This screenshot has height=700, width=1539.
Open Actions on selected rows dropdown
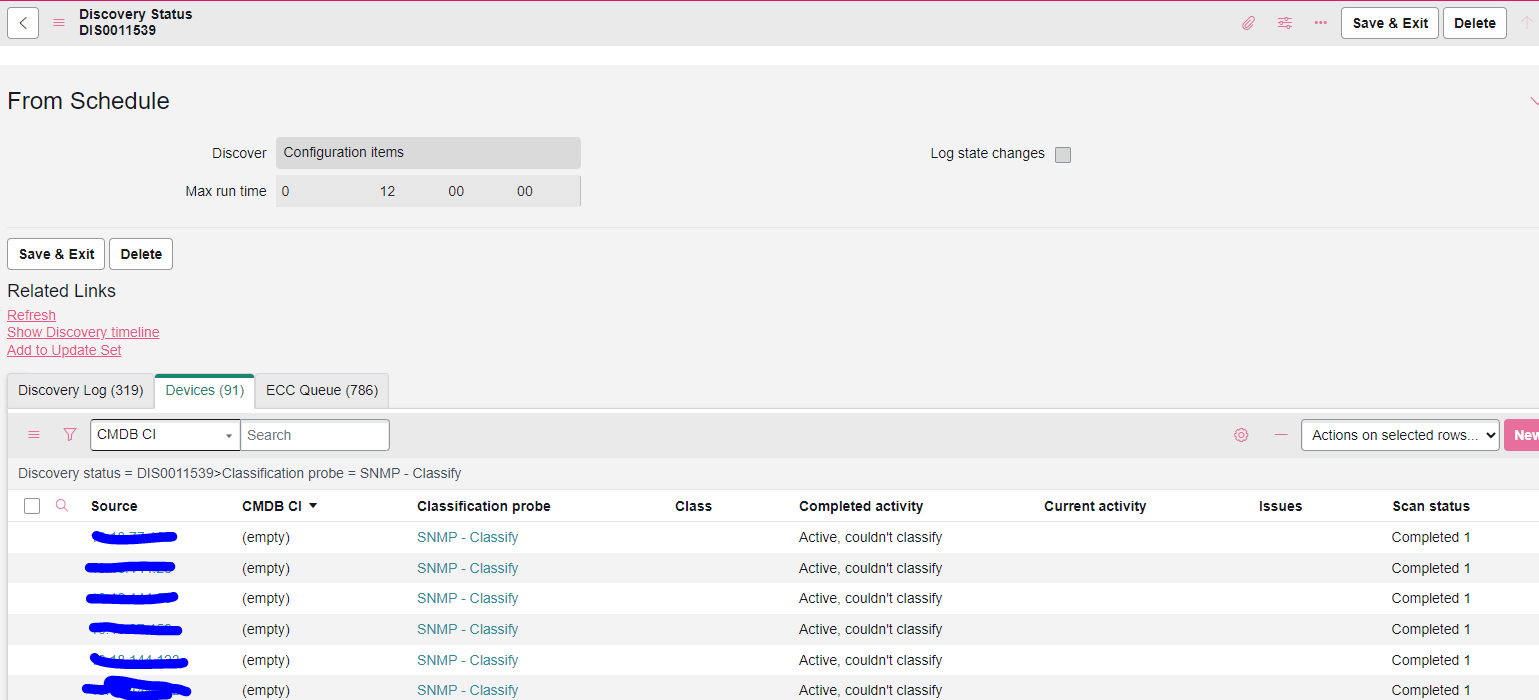[x=1400, y=435]
